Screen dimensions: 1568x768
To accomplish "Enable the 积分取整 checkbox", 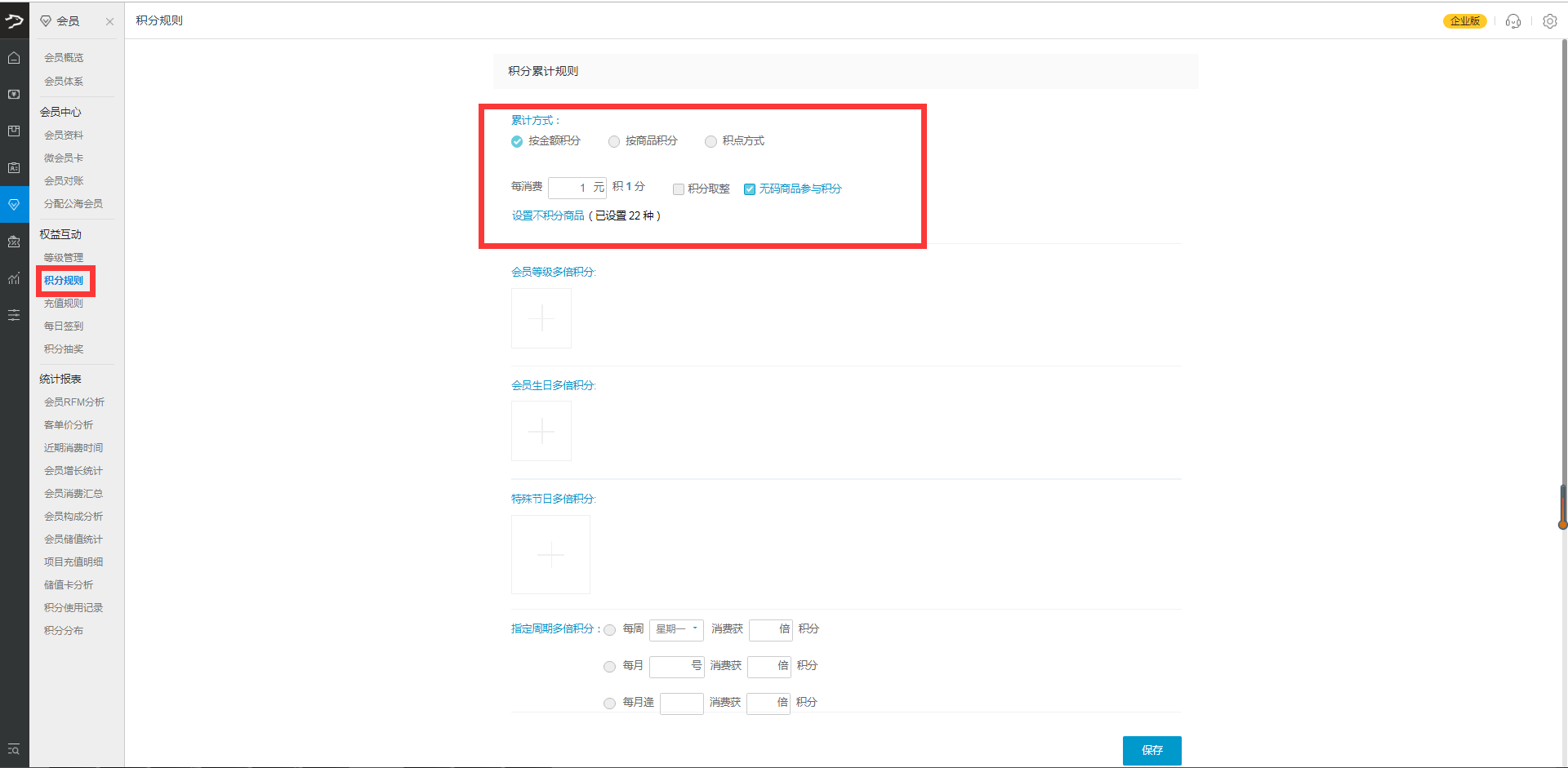I will click(x=678, y=189).
